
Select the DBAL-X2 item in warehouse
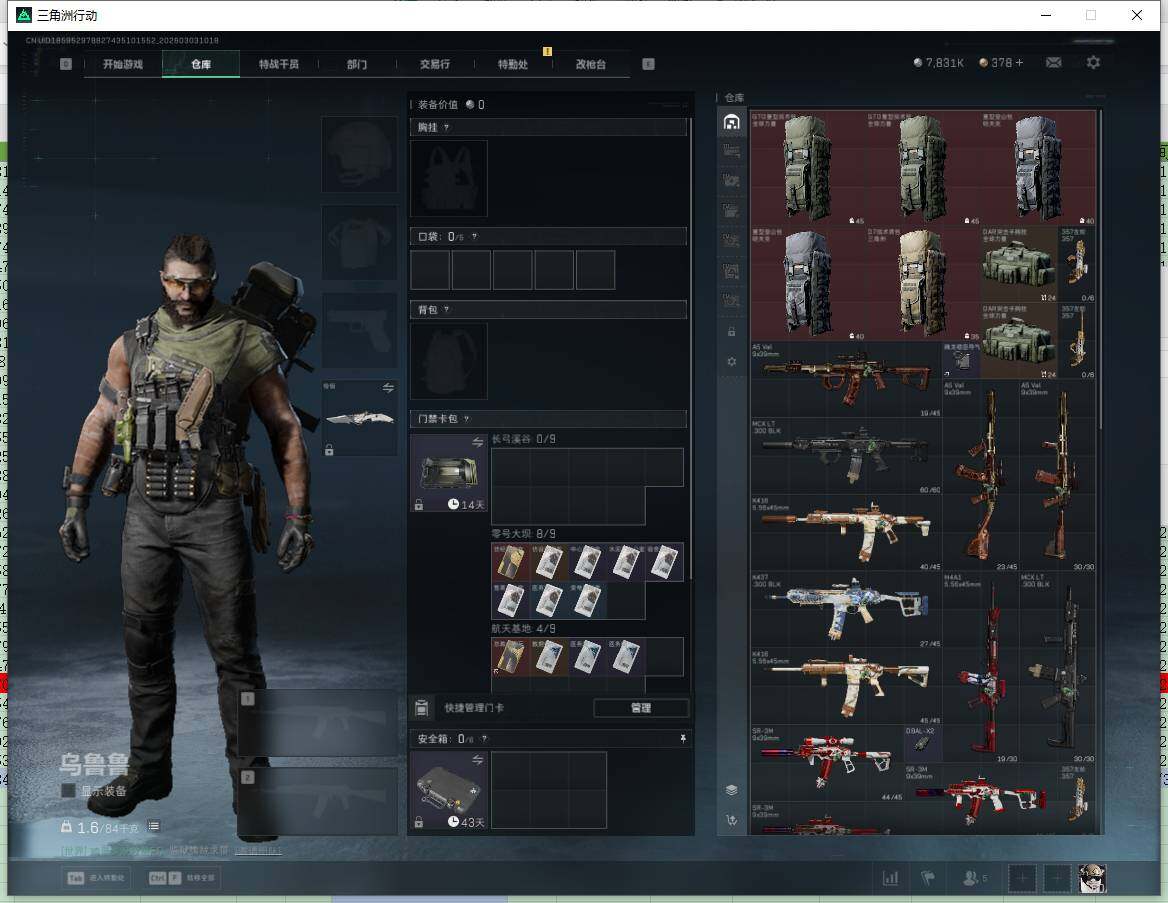[923, 744]
